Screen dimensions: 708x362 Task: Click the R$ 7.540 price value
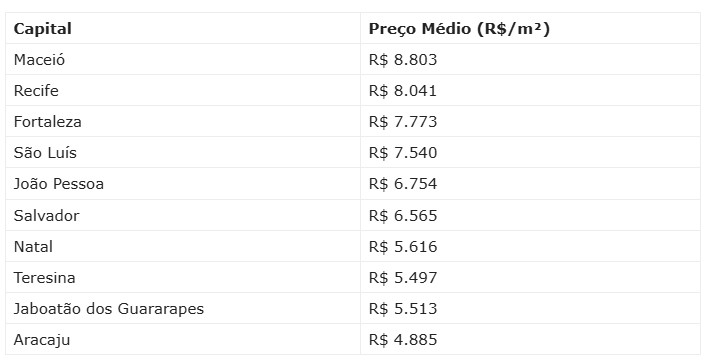[403, 153]
